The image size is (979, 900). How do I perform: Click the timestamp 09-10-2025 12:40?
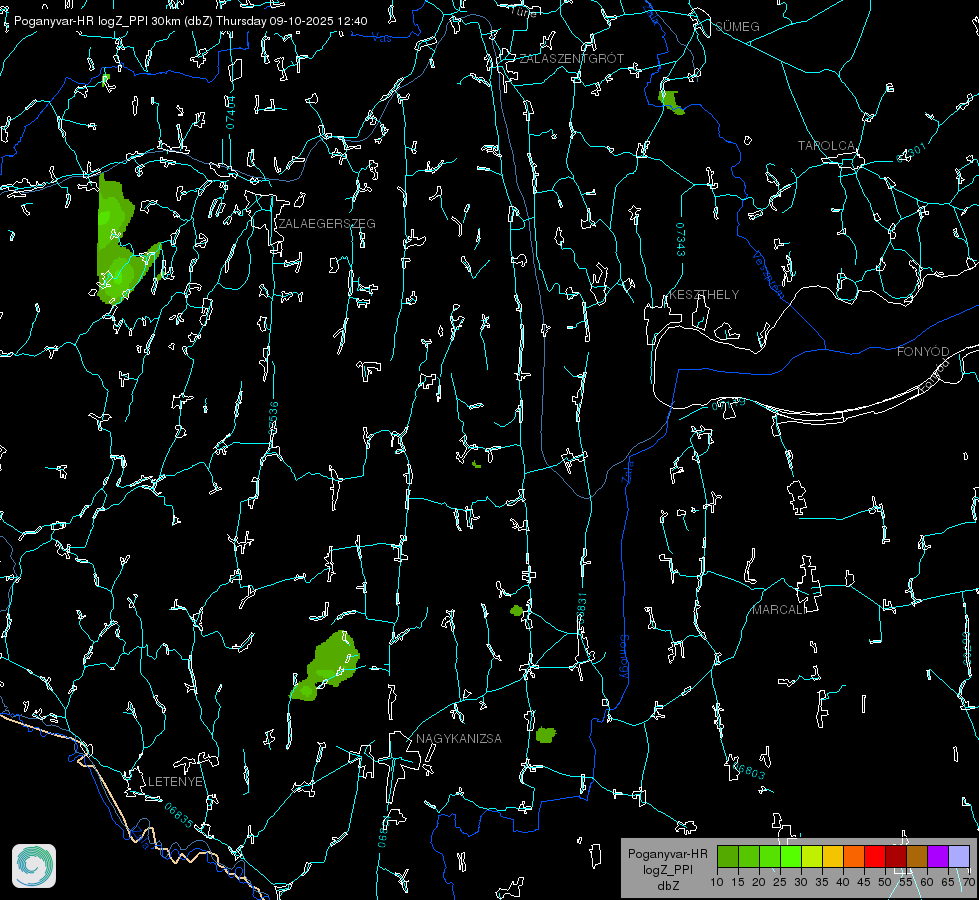318,21
